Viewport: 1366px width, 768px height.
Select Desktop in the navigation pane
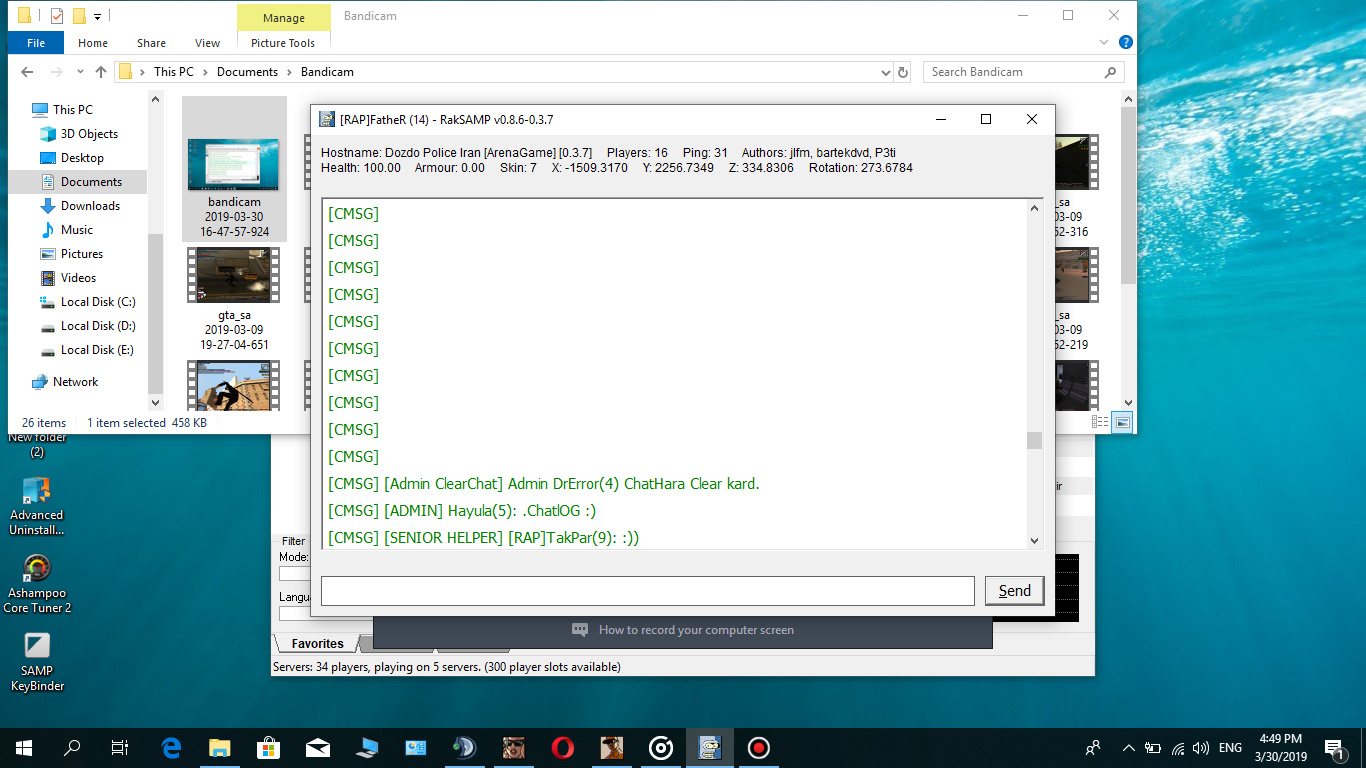click(x=82, y=158)
